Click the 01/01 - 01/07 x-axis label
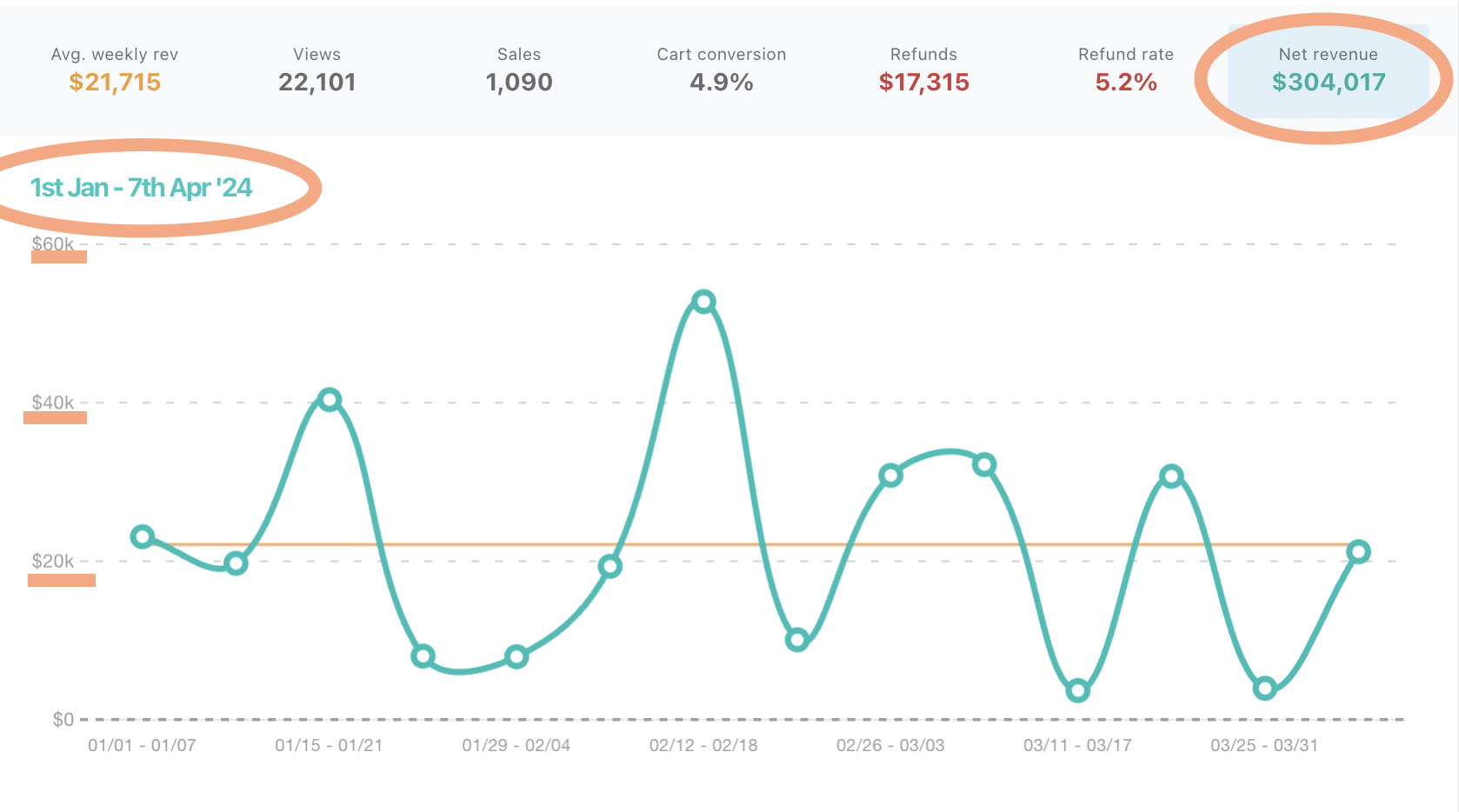1459x812 pixels. pyautogui.click(x=142, y=745)
